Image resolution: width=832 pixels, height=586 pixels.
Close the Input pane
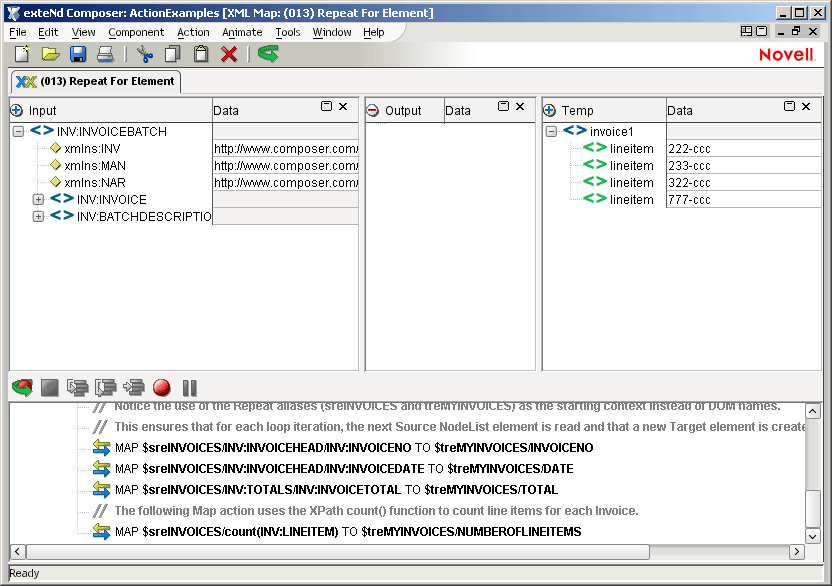343,106
